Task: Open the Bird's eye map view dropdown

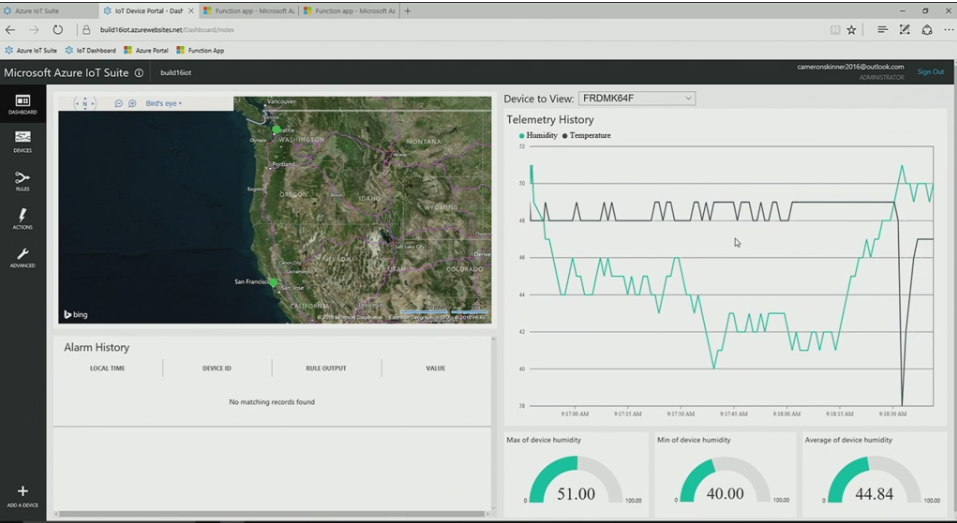Action: pyautogui.click(x=164, y=103)
